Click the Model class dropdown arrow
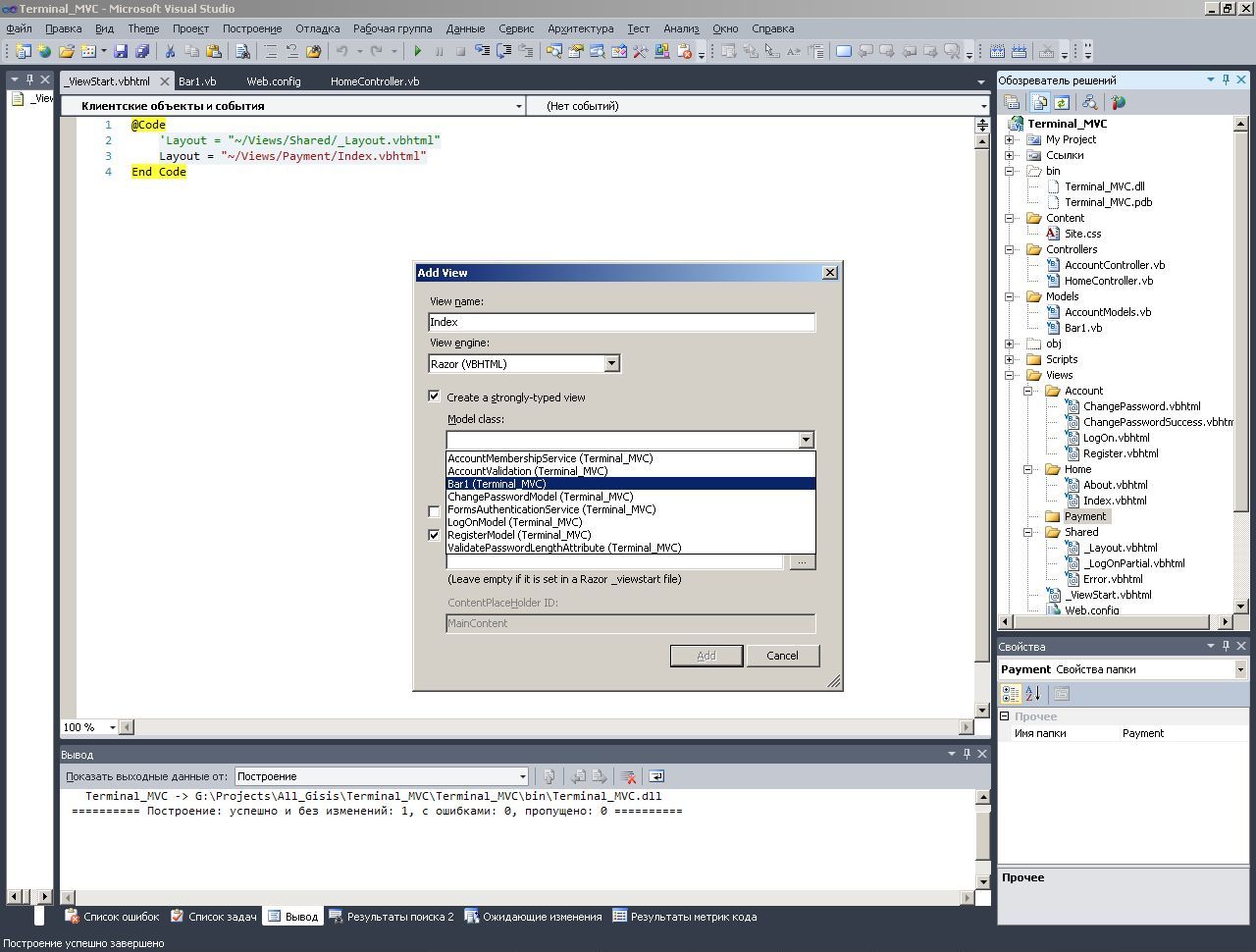1256x952 pixels. [x=806, y=441]
